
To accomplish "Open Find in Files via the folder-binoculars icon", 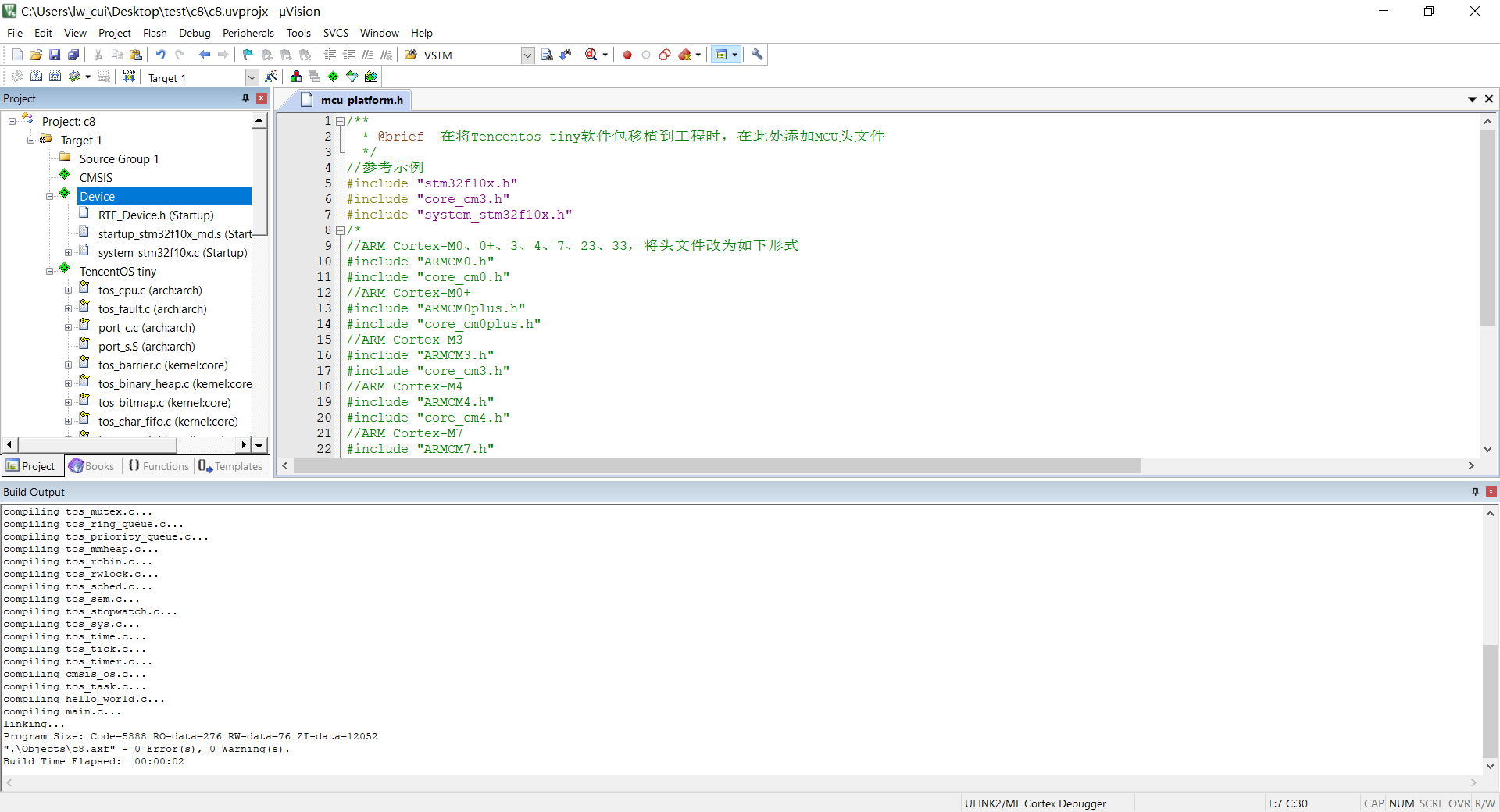I will pos(411,55).
